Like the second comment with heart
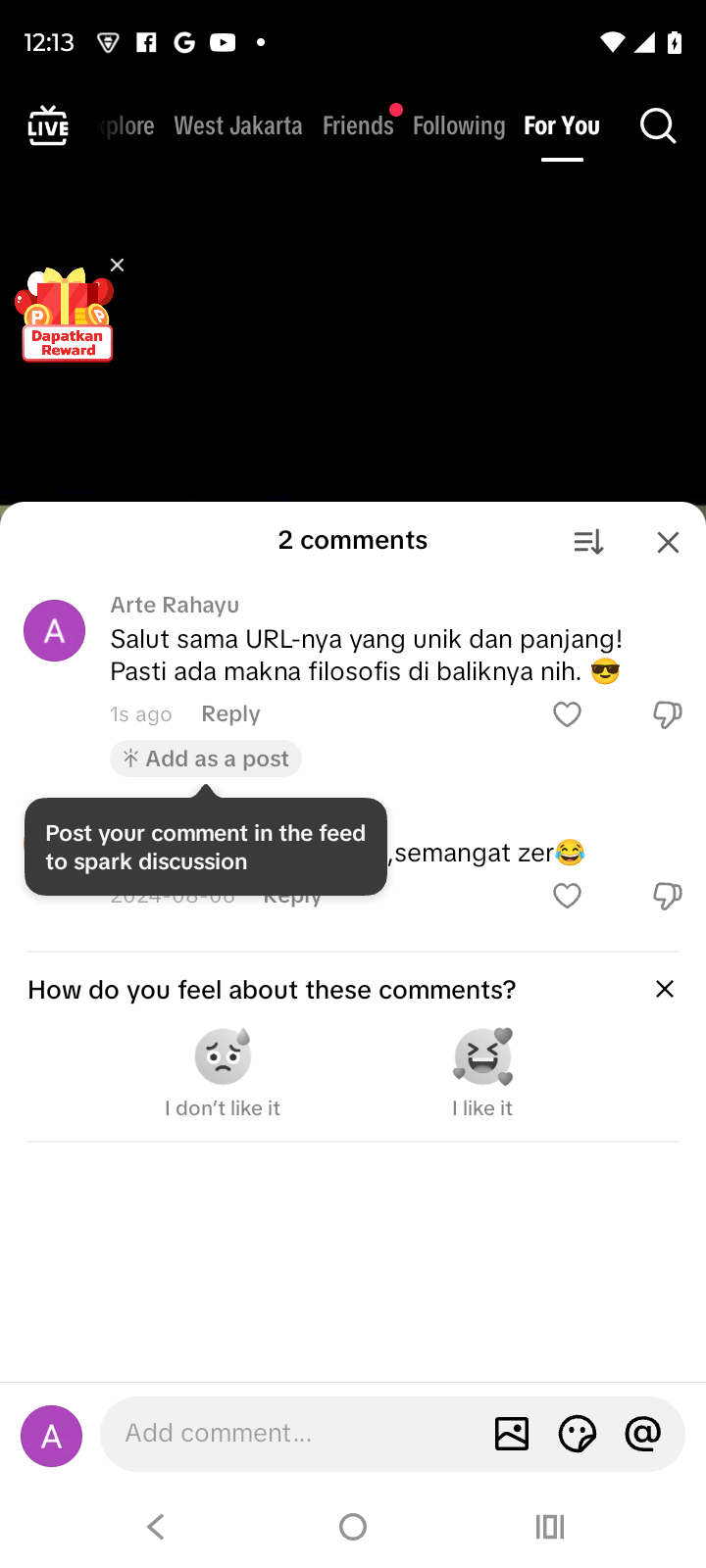The width and height of the screenshot is (706, 1568). point(567,896)
